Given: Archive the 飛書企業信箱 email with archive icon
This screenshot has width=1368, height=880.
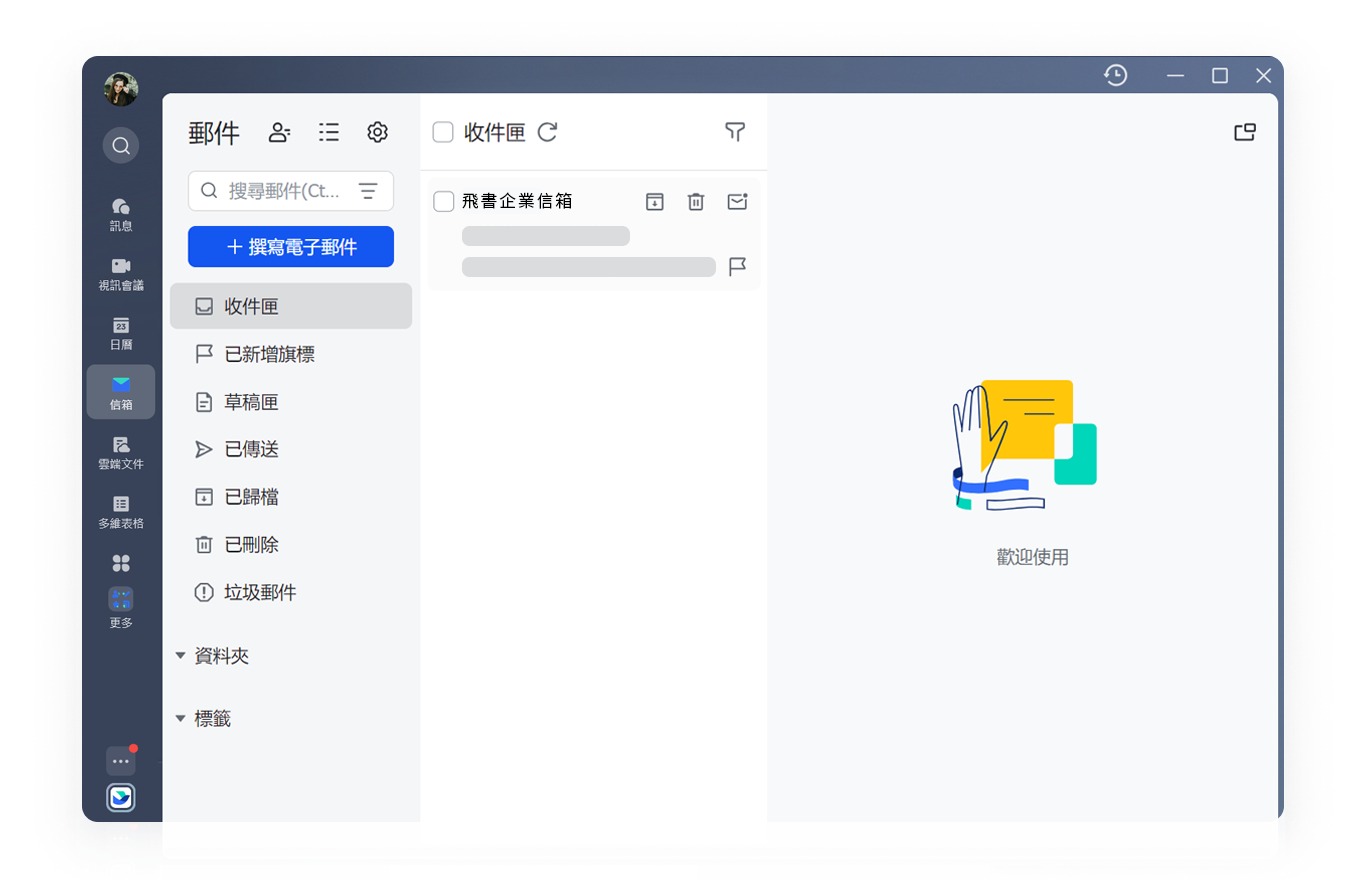Looking at the screenshot, I should [x=654, y=202].
